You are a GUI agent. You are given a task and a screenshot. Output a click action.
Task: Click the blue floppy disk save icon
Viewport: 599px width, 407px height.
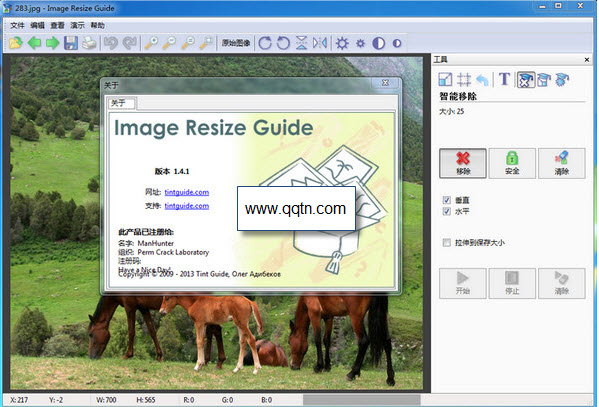(71, 43)
